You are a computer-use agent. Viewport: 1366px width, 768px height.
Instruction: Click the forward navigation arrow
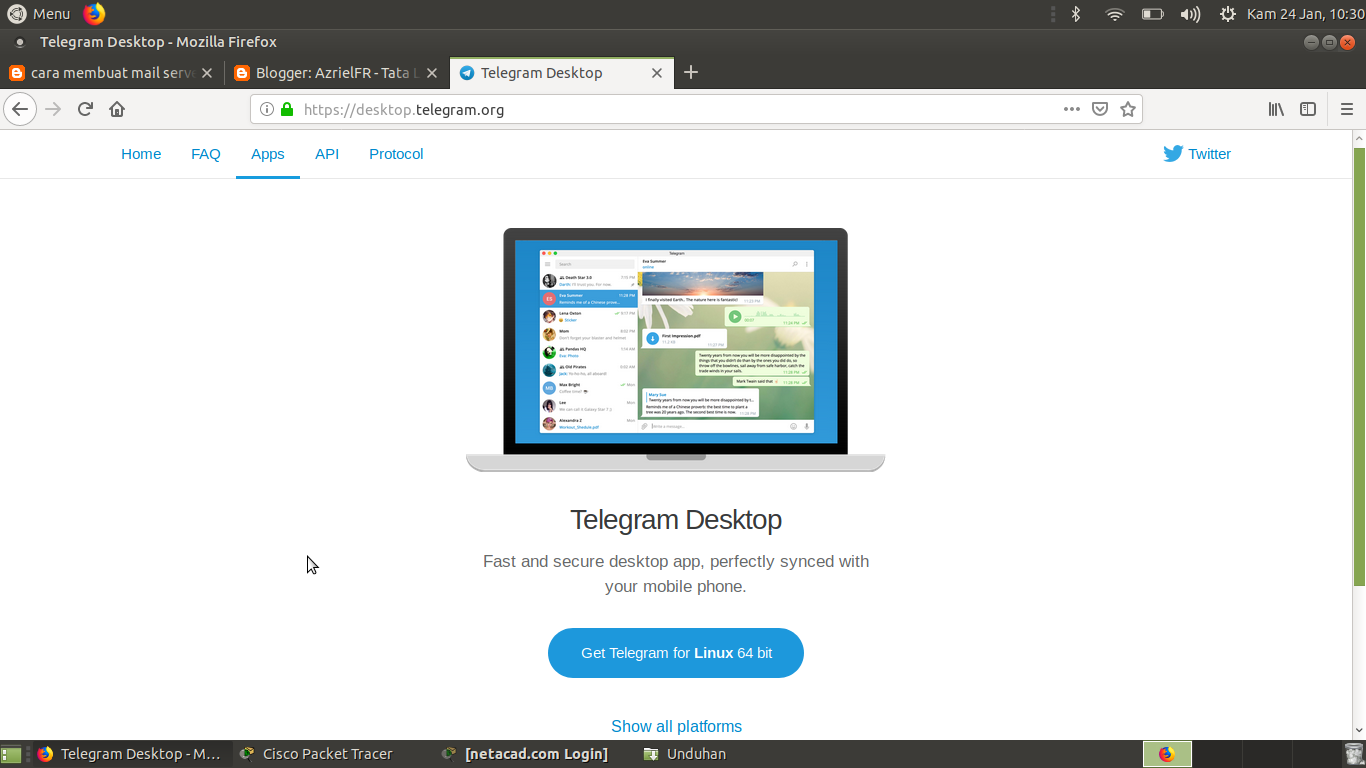(x=54, y=109)
